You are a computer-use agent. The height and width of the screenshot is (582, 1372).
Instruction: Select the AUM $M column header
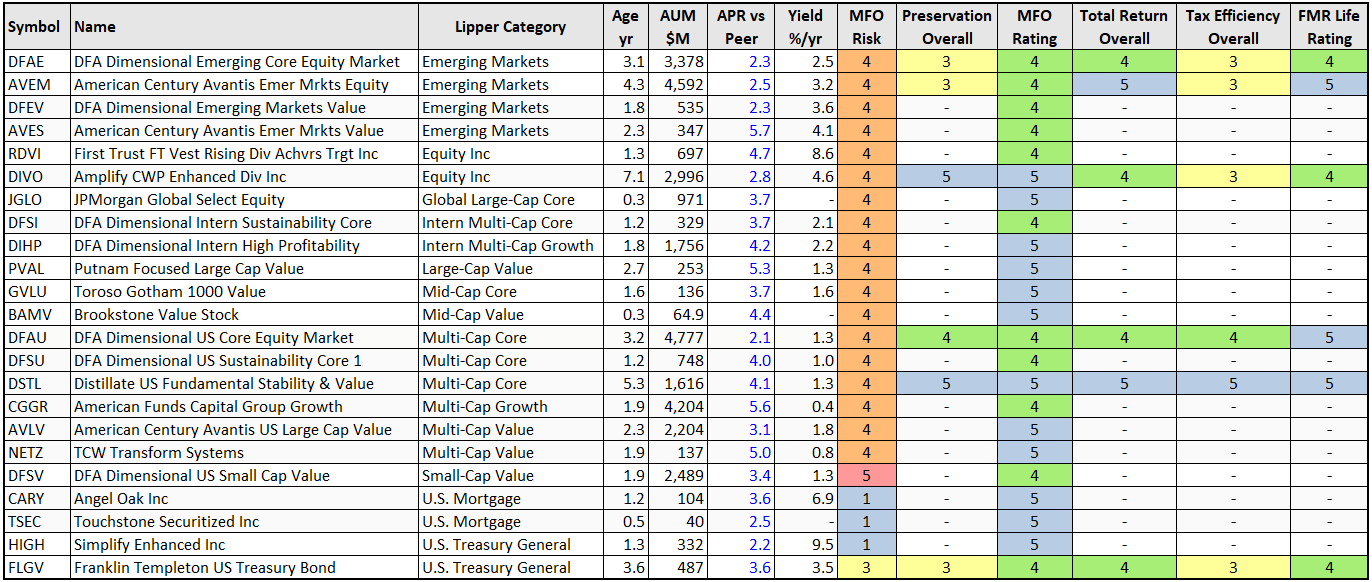678,27
